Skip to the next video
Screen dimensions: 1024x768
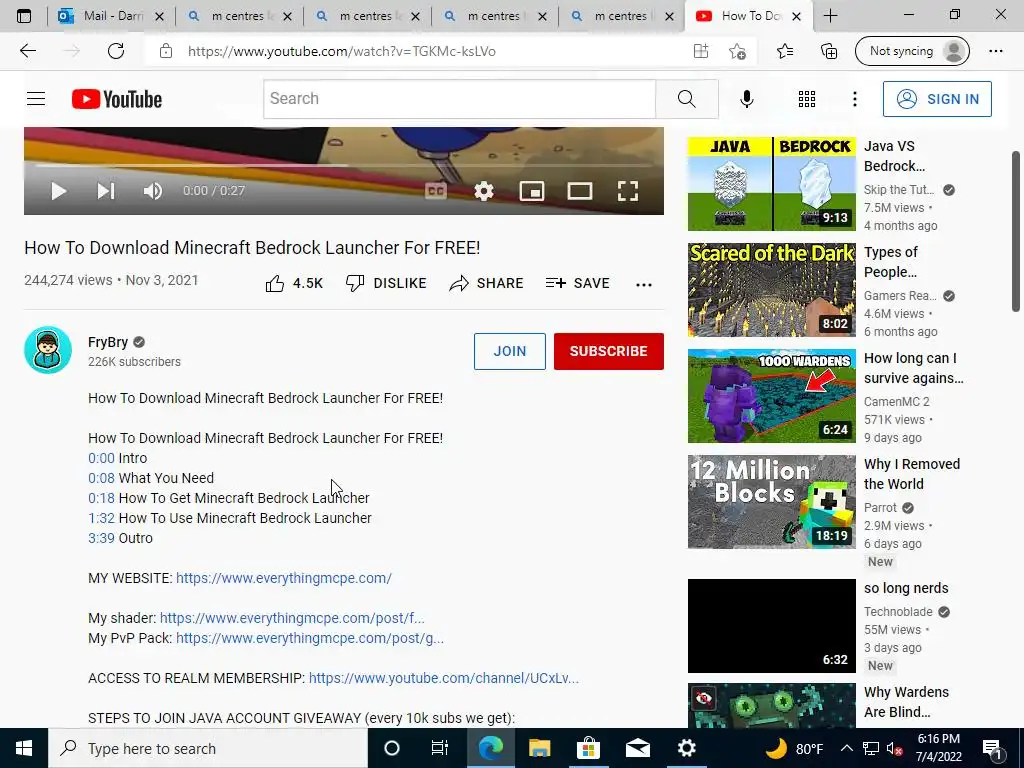click(106, 191)
